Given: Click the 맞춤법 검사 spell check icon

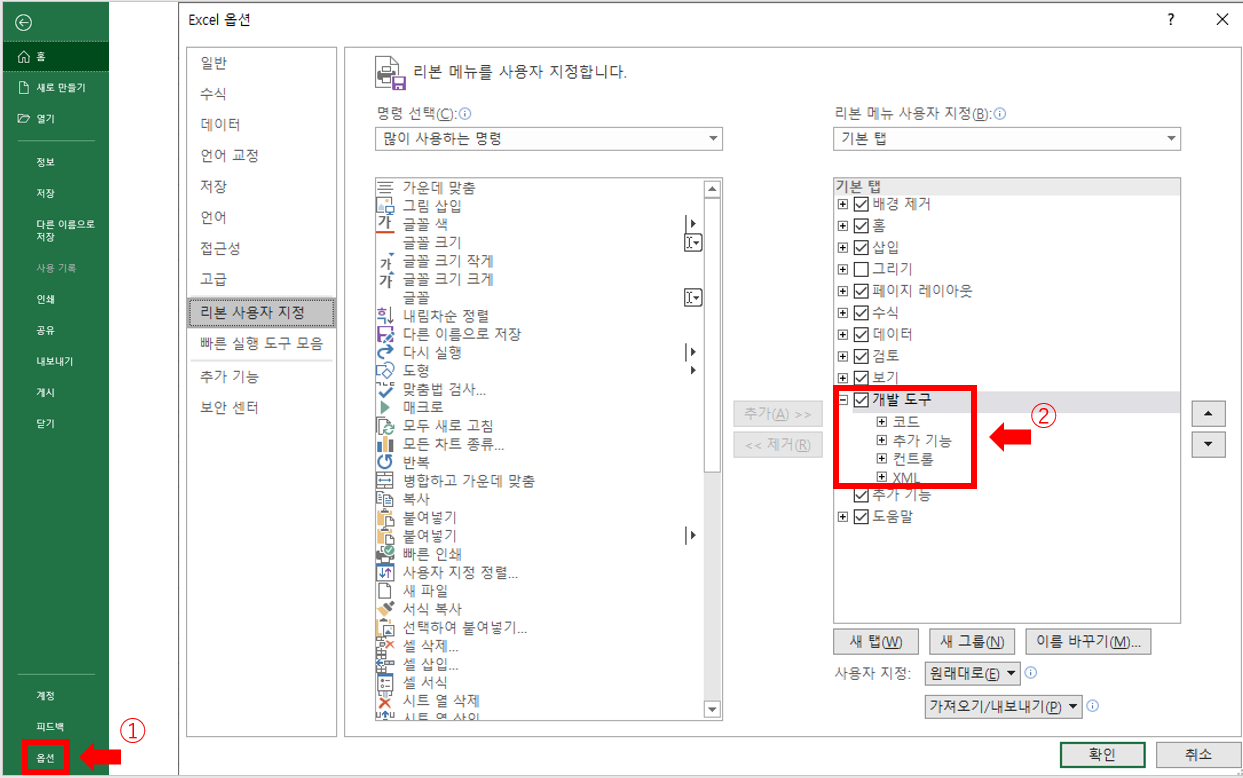Looking at the screenshot, I should (385, 389).
